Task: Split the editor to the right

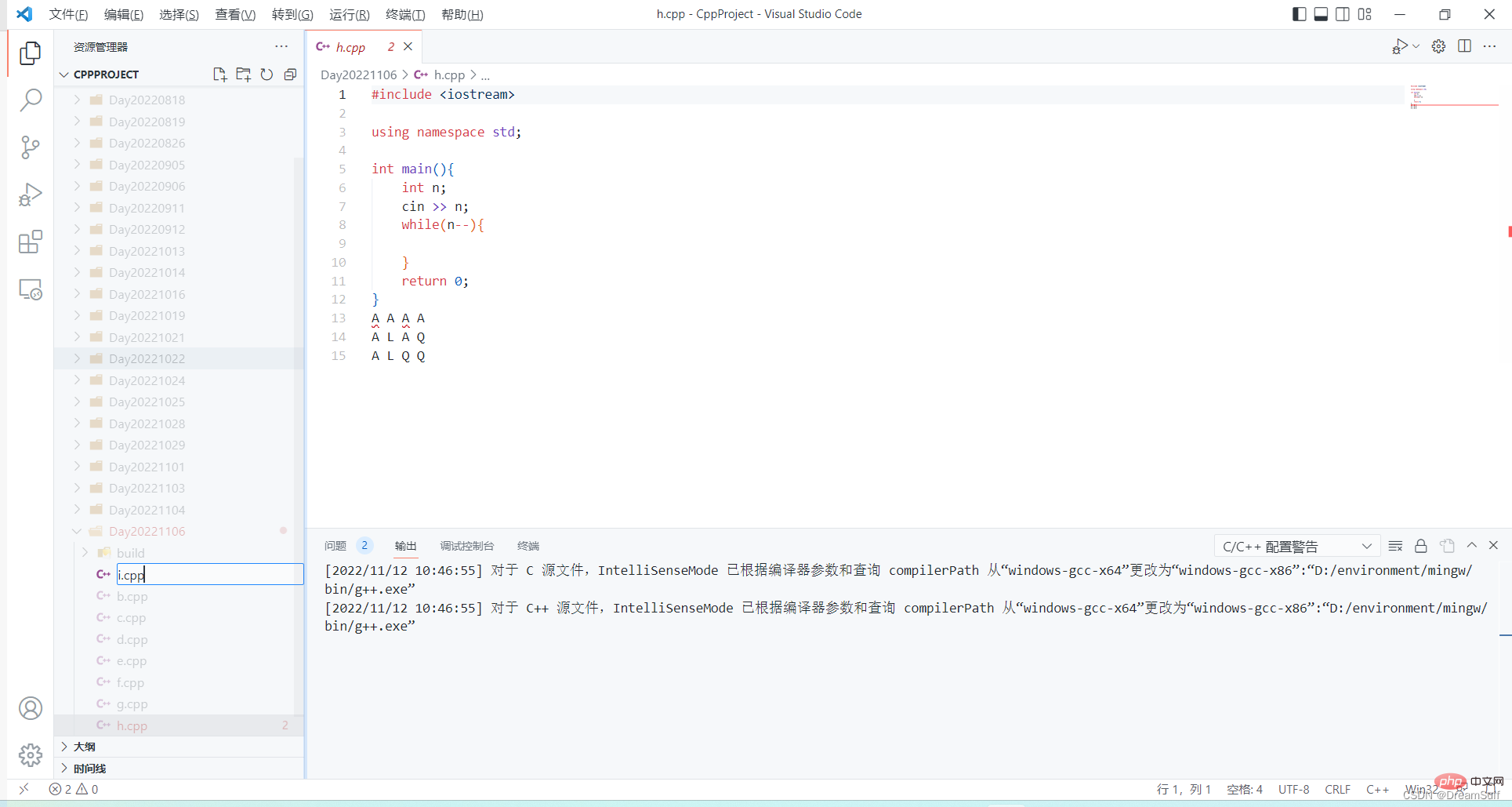Action: (x=1464, y=46)
